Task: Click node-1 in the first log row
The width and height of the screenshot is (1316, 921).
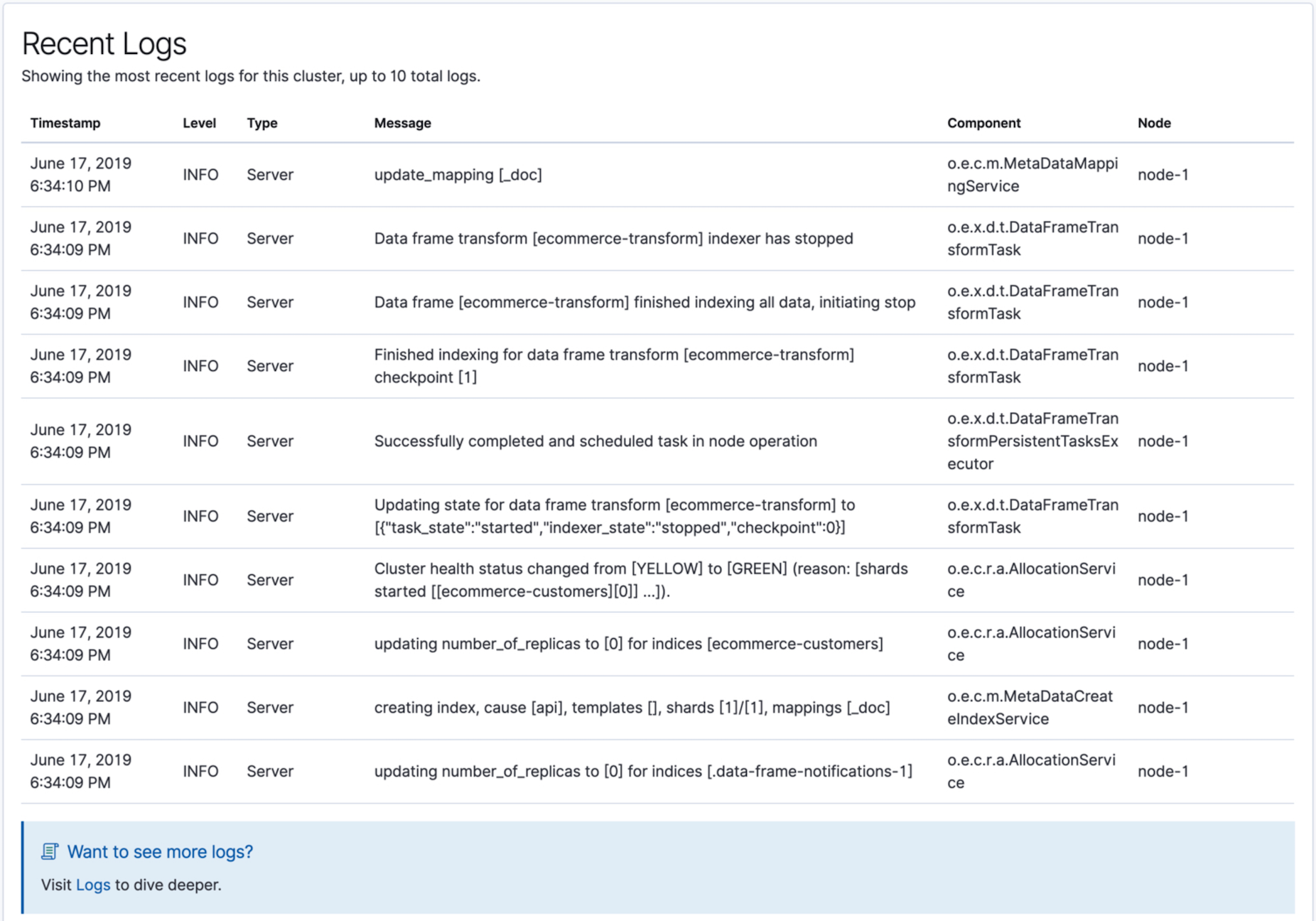Action: click(x=1163, y=174)
